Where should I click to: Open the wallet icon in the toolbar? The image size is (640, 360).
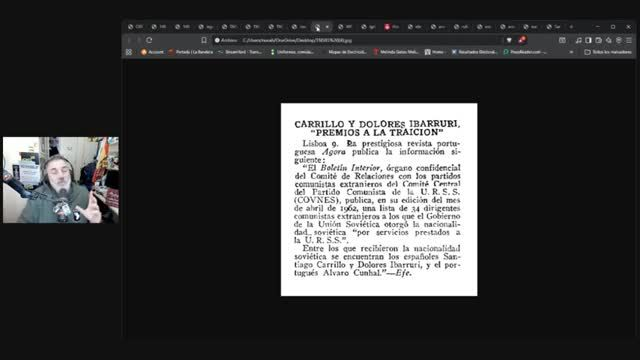(598, 40)
